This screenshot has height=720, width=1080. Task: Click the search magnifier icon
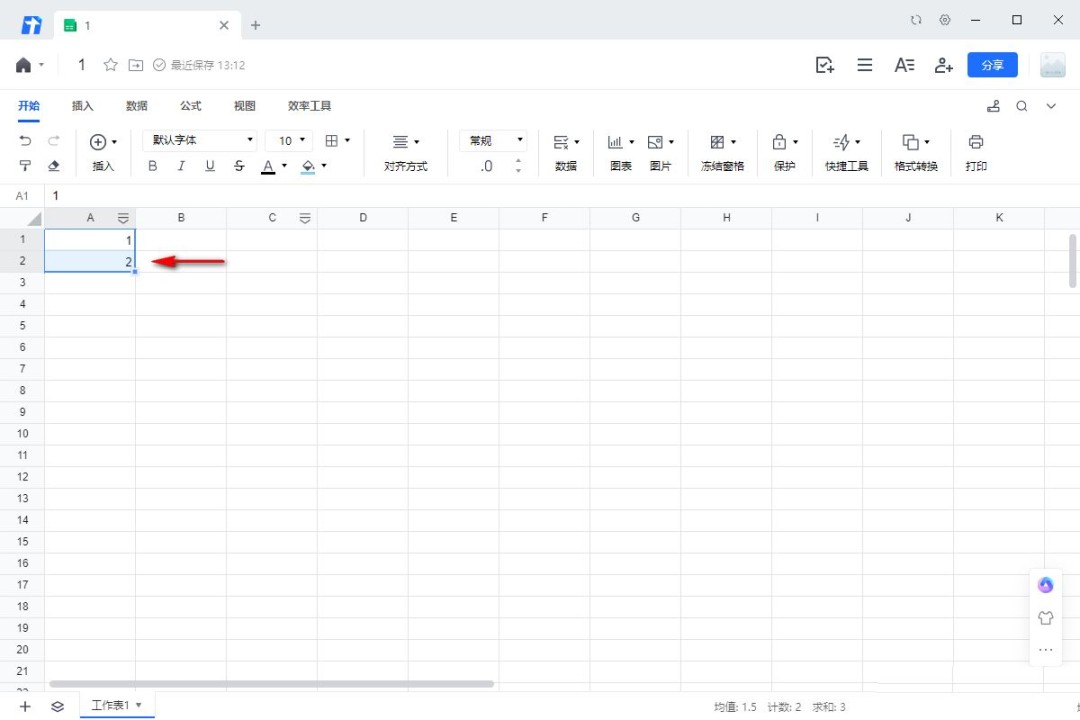click(1022, 106)
